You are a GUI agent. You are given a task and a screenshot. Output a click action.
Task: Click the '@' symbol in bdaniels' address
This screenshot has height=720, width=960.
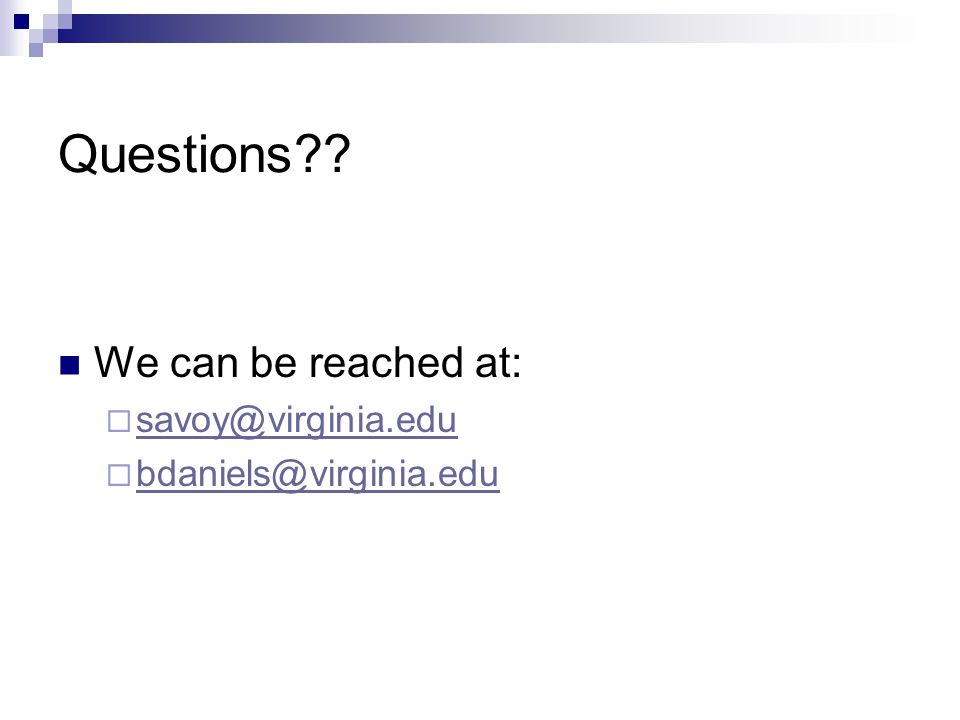(289, 476)
